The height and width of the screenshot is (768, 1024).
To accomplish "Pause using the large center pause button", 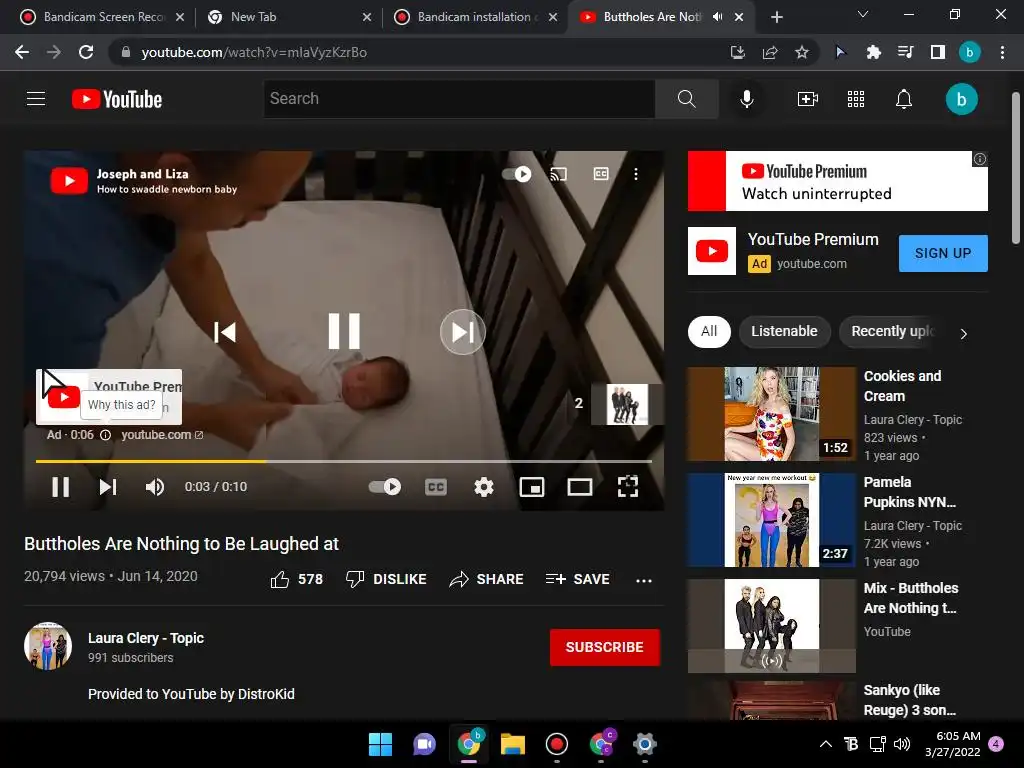I will 344,331.
